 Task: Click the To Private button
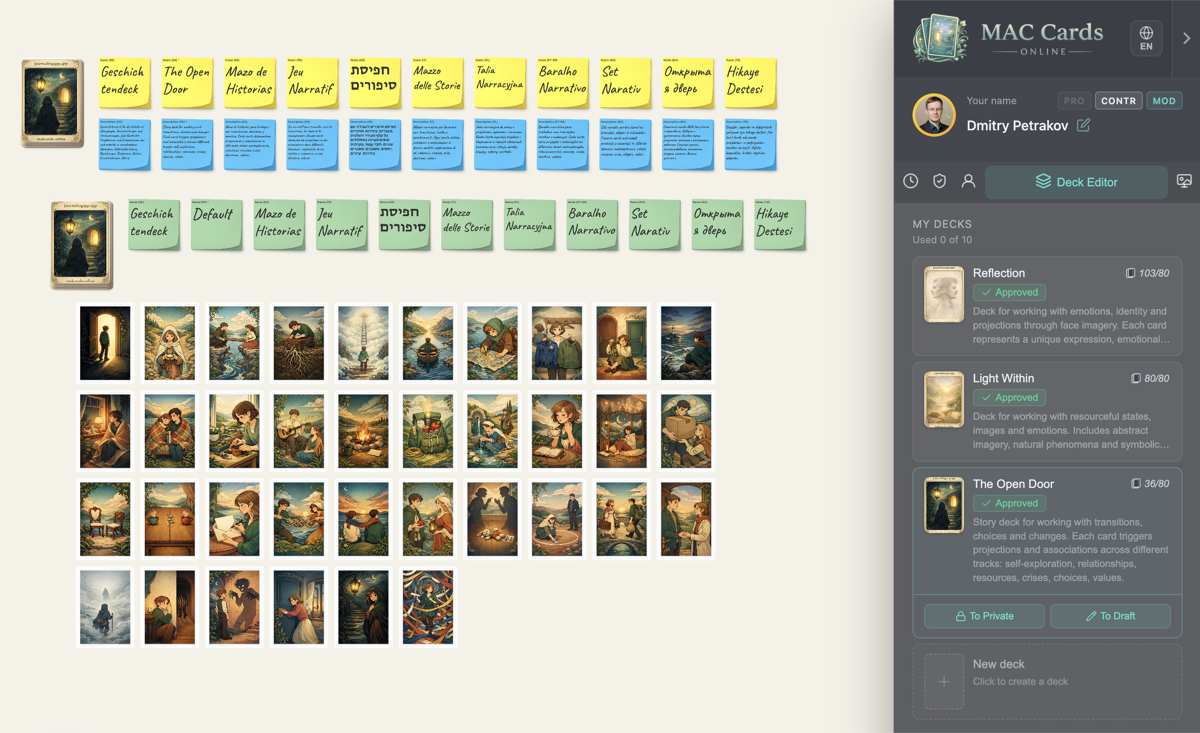pyautogui.click(x=983, y=616)
